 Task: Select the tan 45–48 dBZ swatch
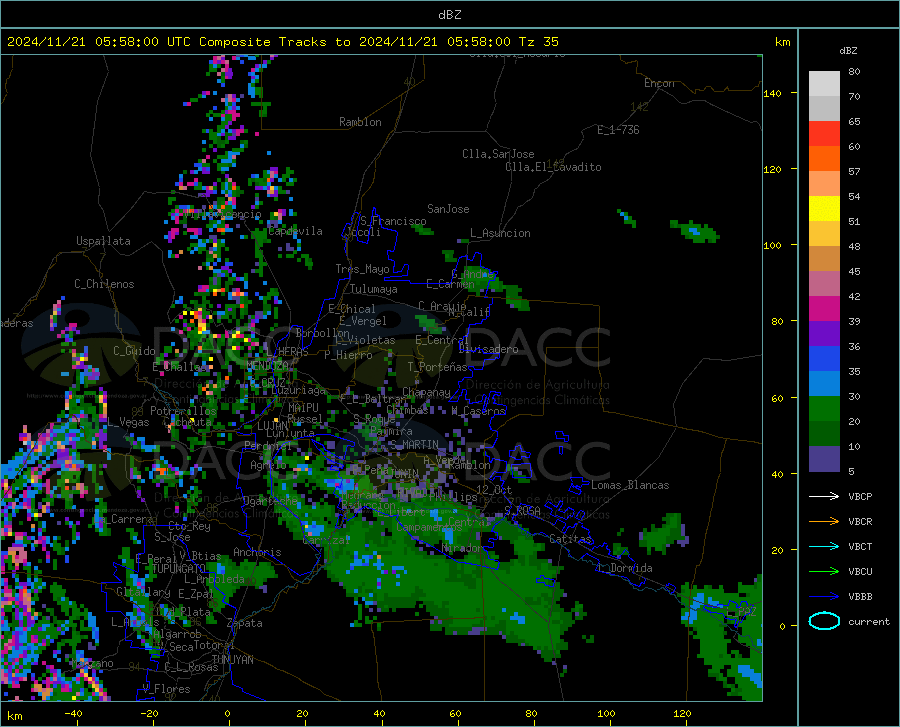pyautogui.click(x=824, y=259)
